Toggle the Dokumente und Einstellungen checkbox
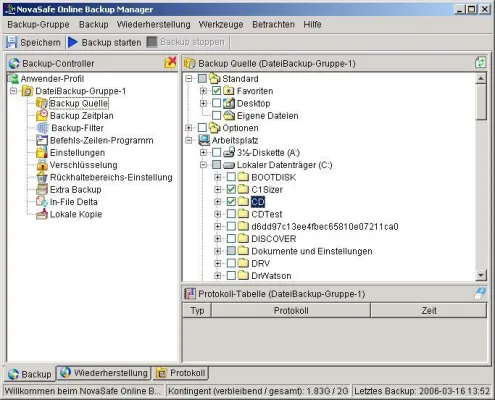The width and height of the screenshot is (495, 400). pyautogui.click(x=231, y=251)
